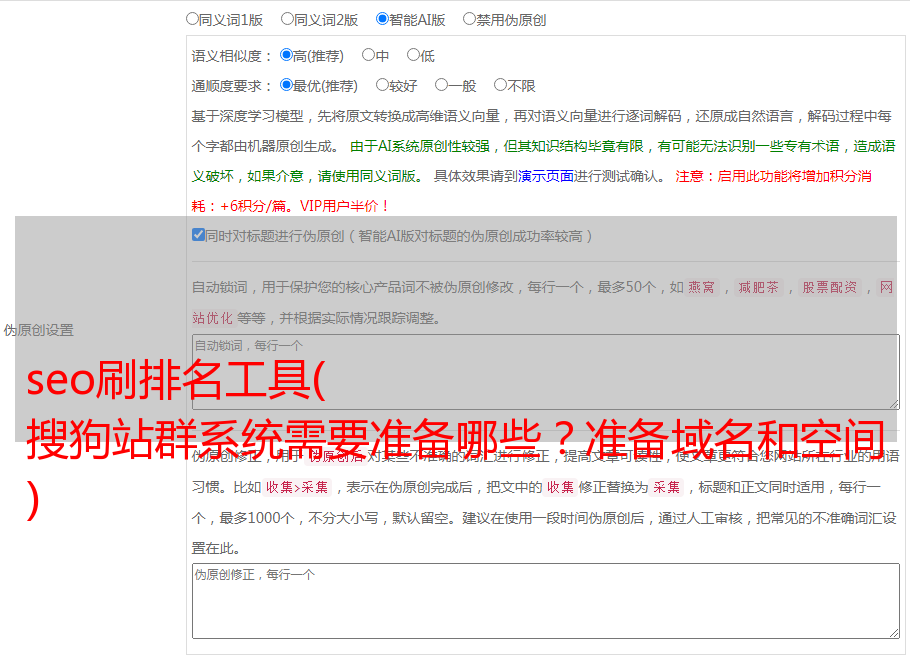This screenshot has height=658, width=911.
Task: Set 通顺度要求 to 最优(推荐)
Action: click(x=286, y=85)
